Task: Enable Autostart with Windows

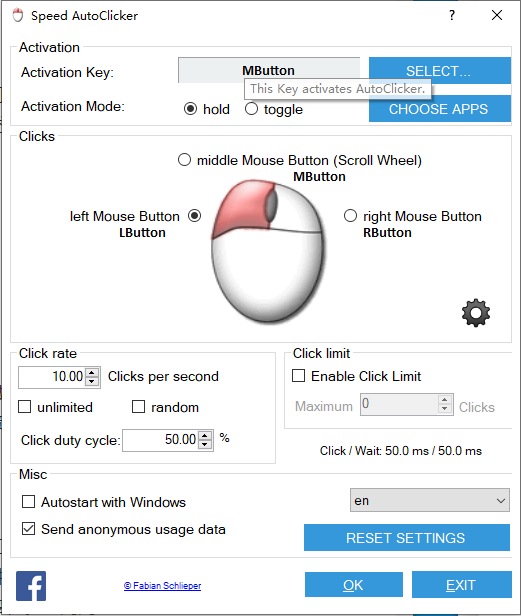Action: 28,502
